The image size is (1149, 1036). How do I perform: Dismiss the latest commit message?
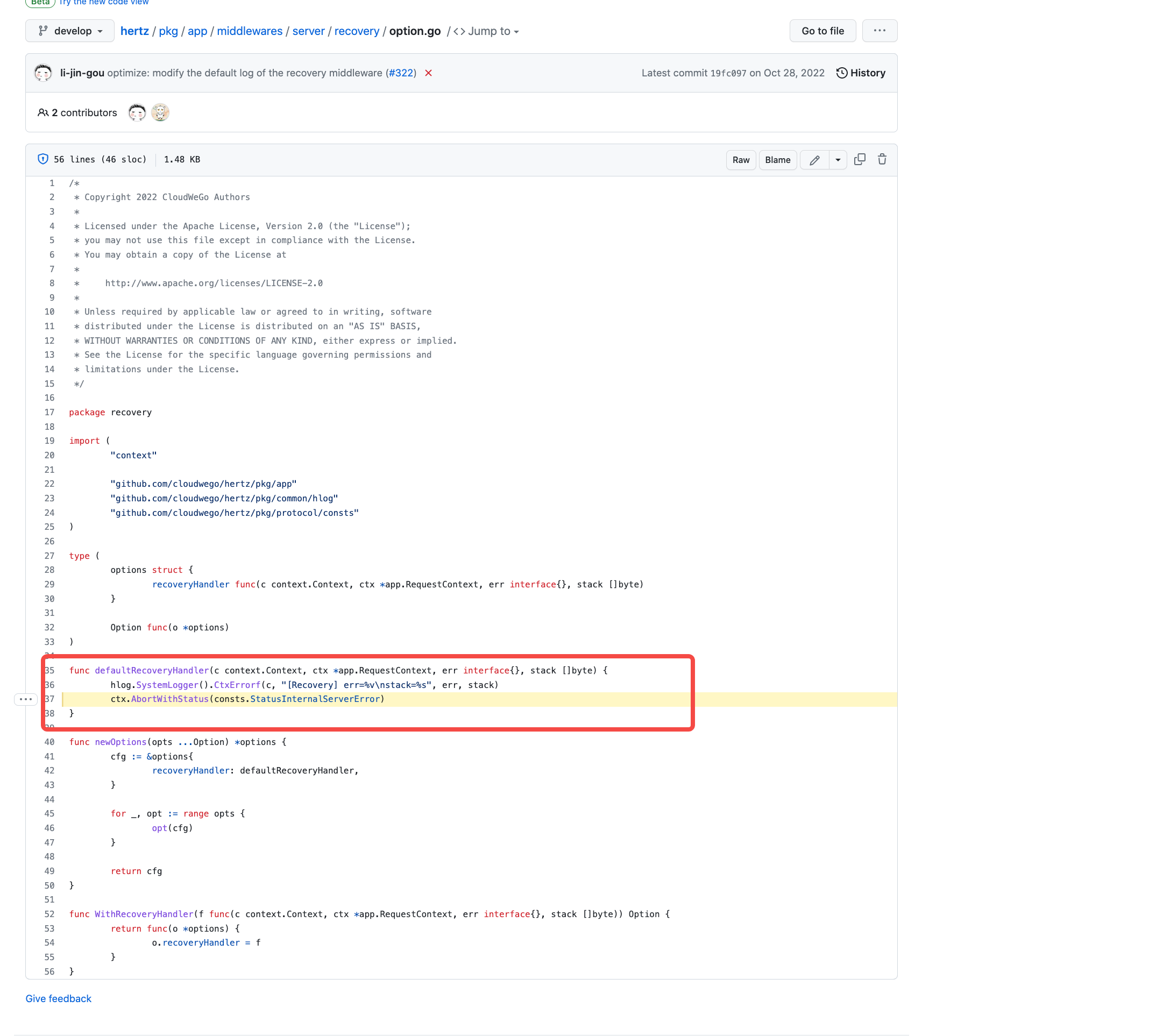pyautogui.click(x=429, y=74)
